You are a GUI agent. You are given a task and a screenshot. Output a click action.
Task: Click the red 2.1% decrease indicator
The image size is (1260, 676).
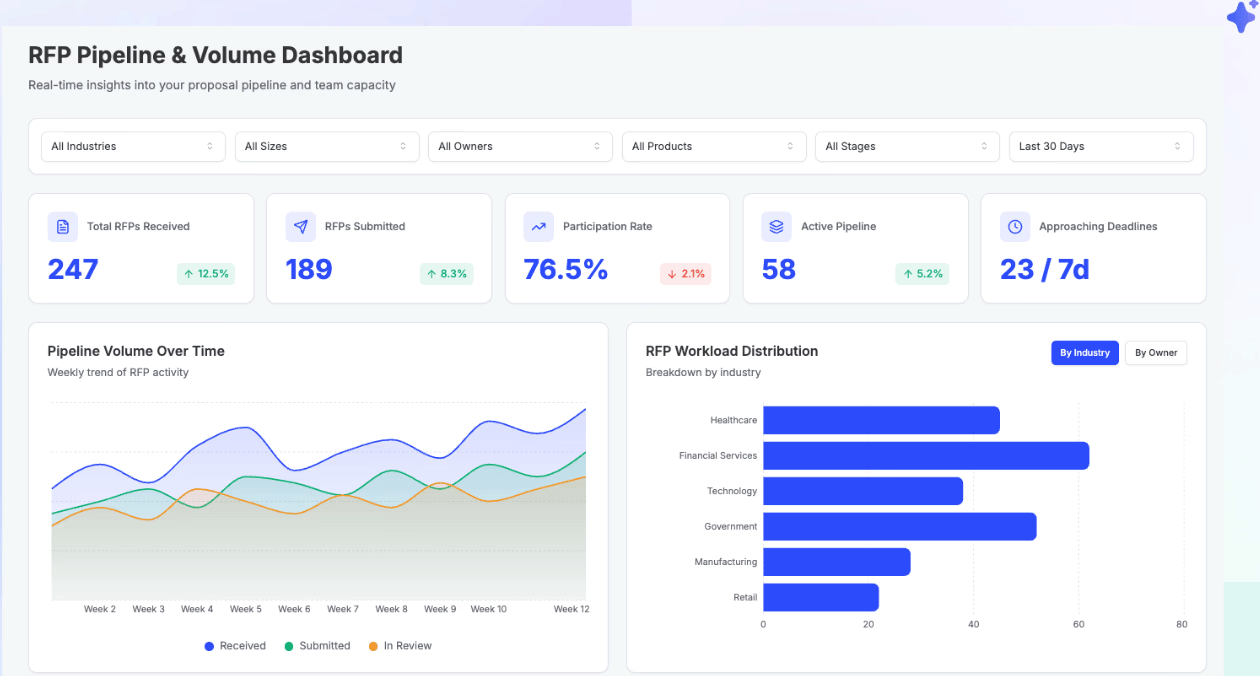click(685, 274)
